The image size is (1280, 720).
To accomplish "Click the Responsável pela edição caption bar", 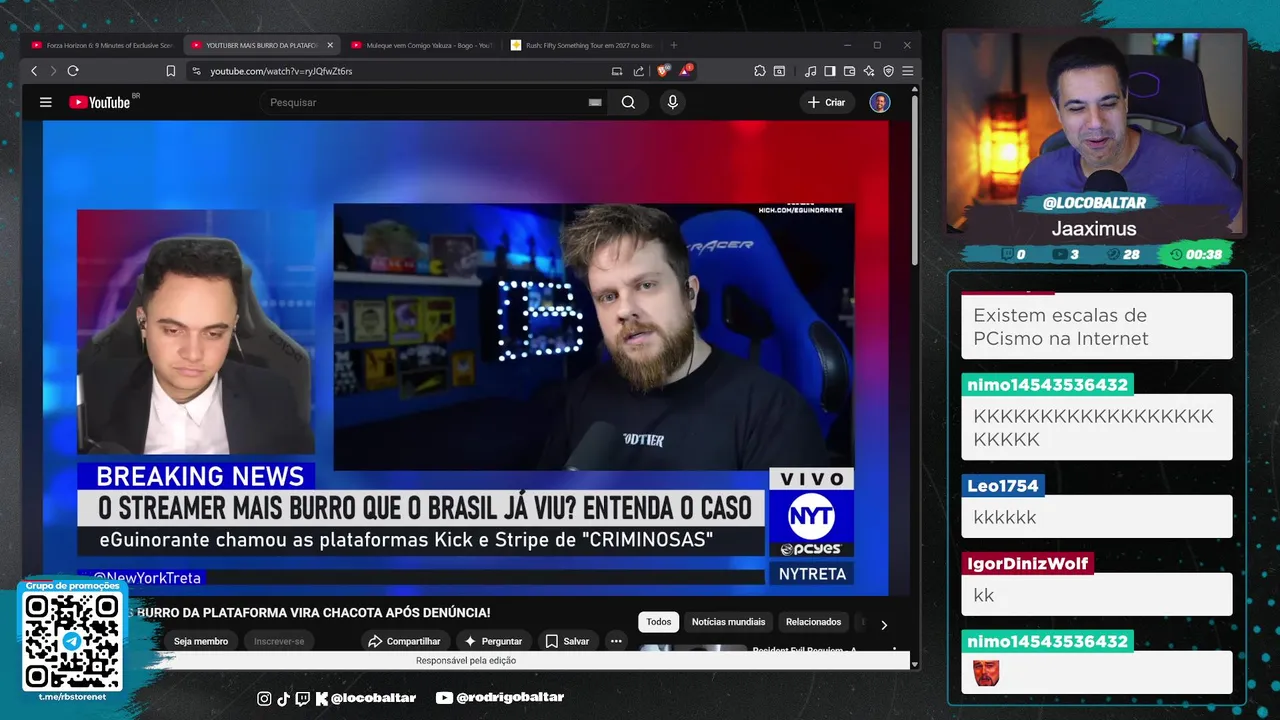I will pyautogui.click(x=466, y=661).
